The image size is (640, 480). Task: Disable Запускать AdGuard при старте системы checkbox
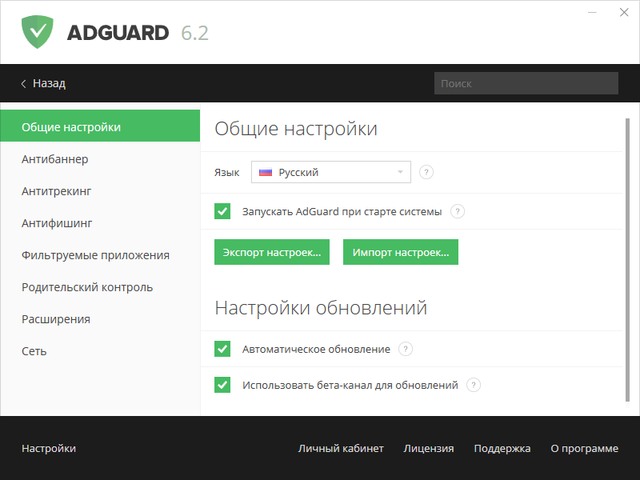click(x=222, y=211)
